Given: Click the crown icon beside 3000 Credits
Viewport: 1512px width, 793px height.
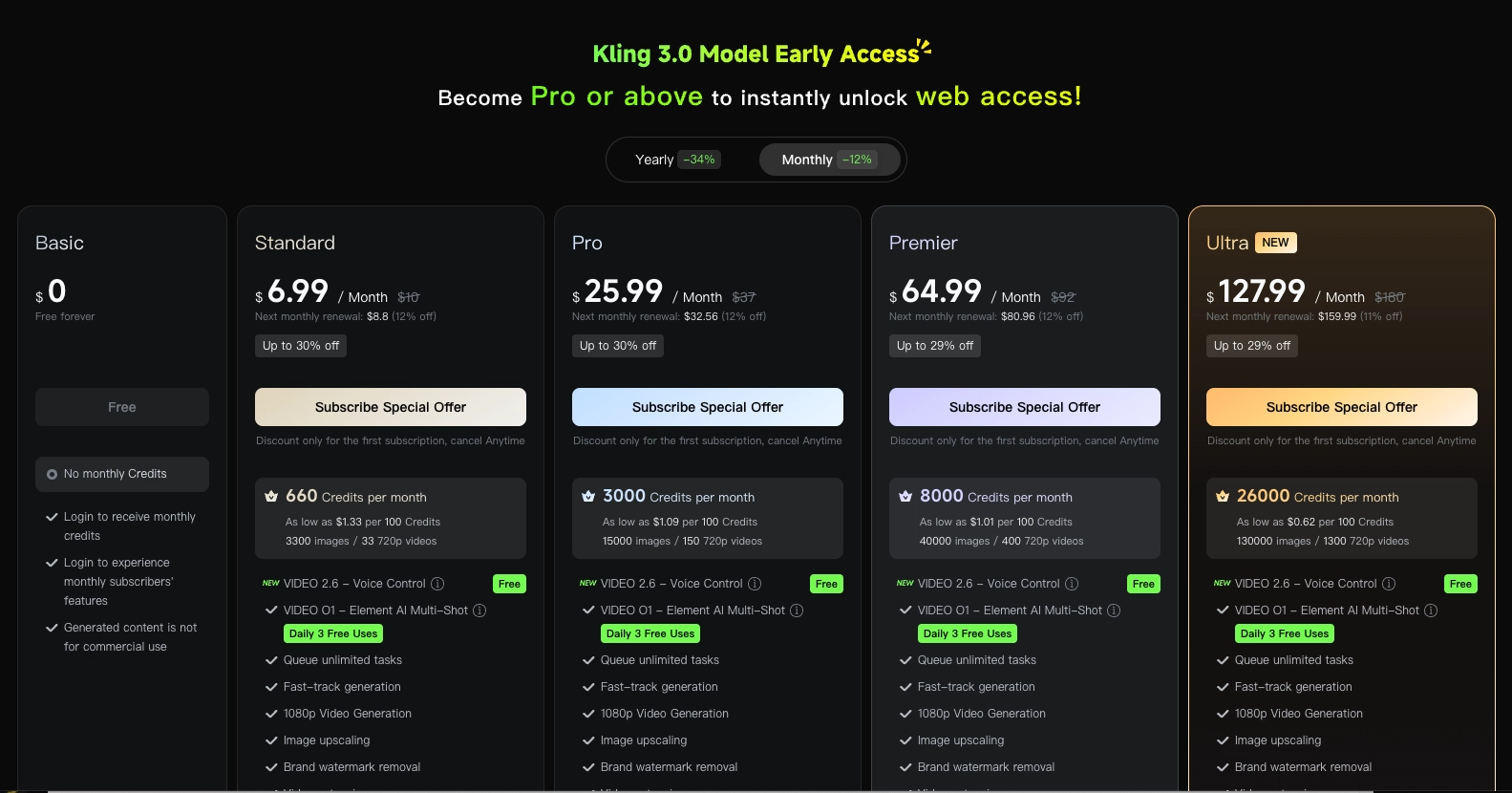Looking at the screenshot, I should tap(588, 497).
